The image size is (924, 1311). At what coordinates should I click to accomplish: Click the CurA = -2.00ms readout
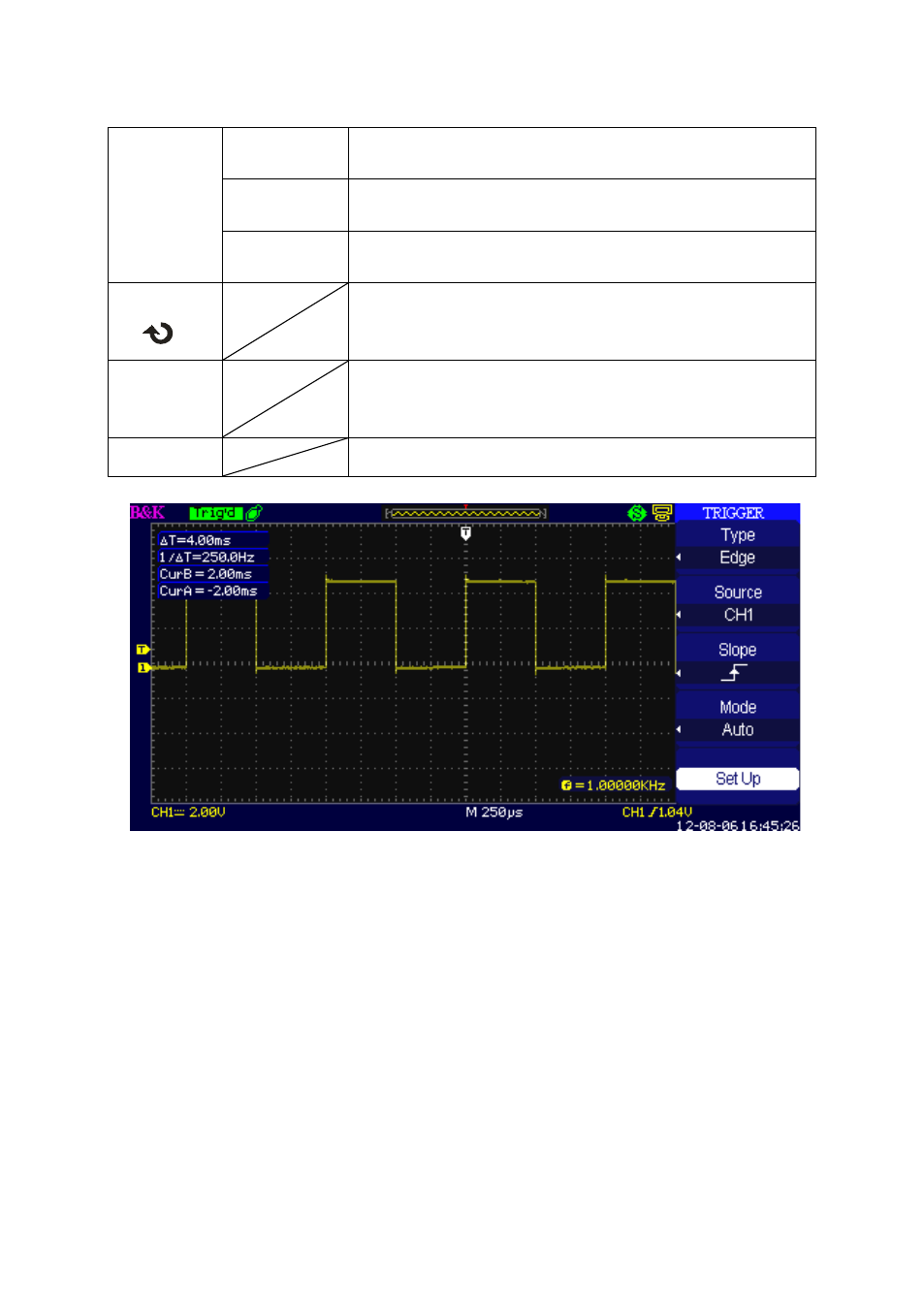pyautogui.click(x=208, y=591)
